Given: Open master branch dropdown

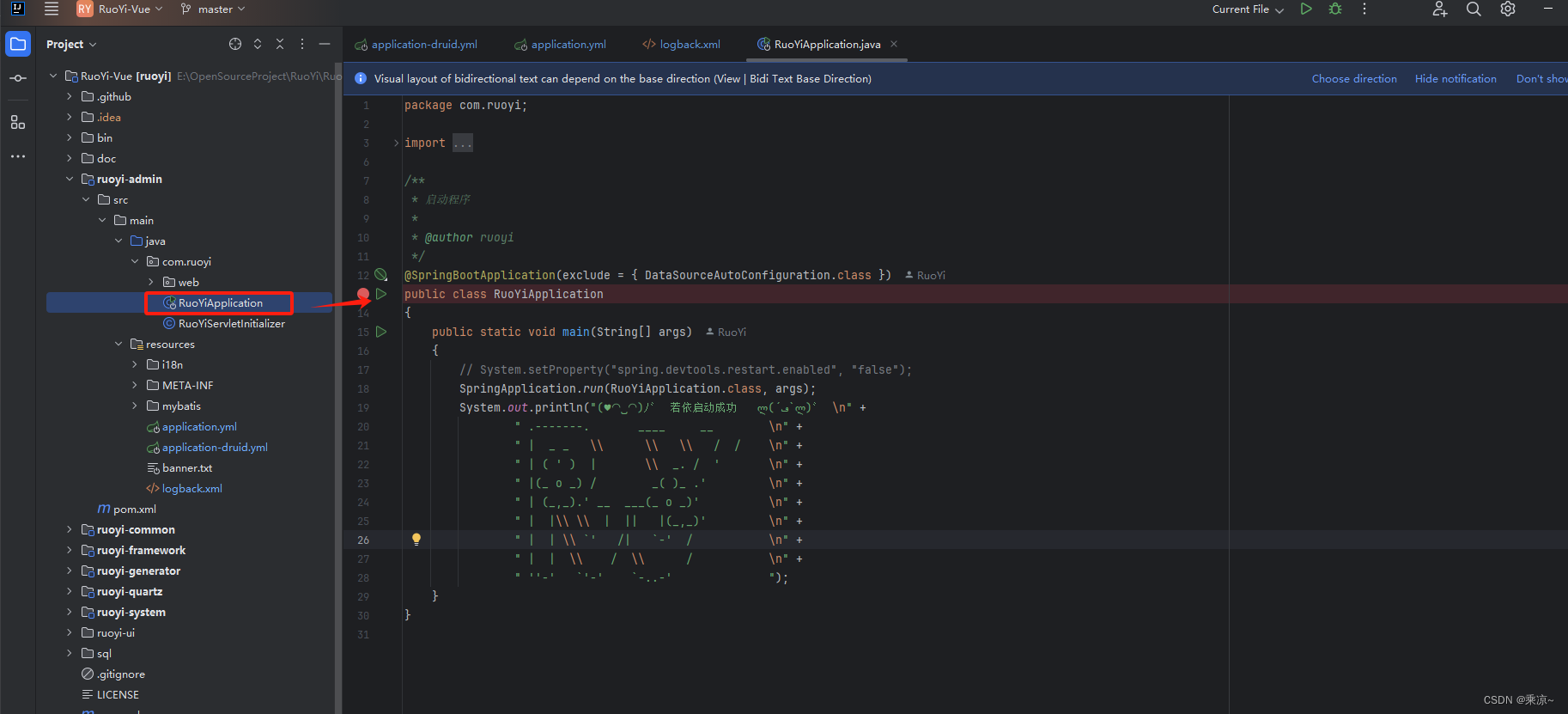Looking at the screenshot, I should (x=213, y=9).
